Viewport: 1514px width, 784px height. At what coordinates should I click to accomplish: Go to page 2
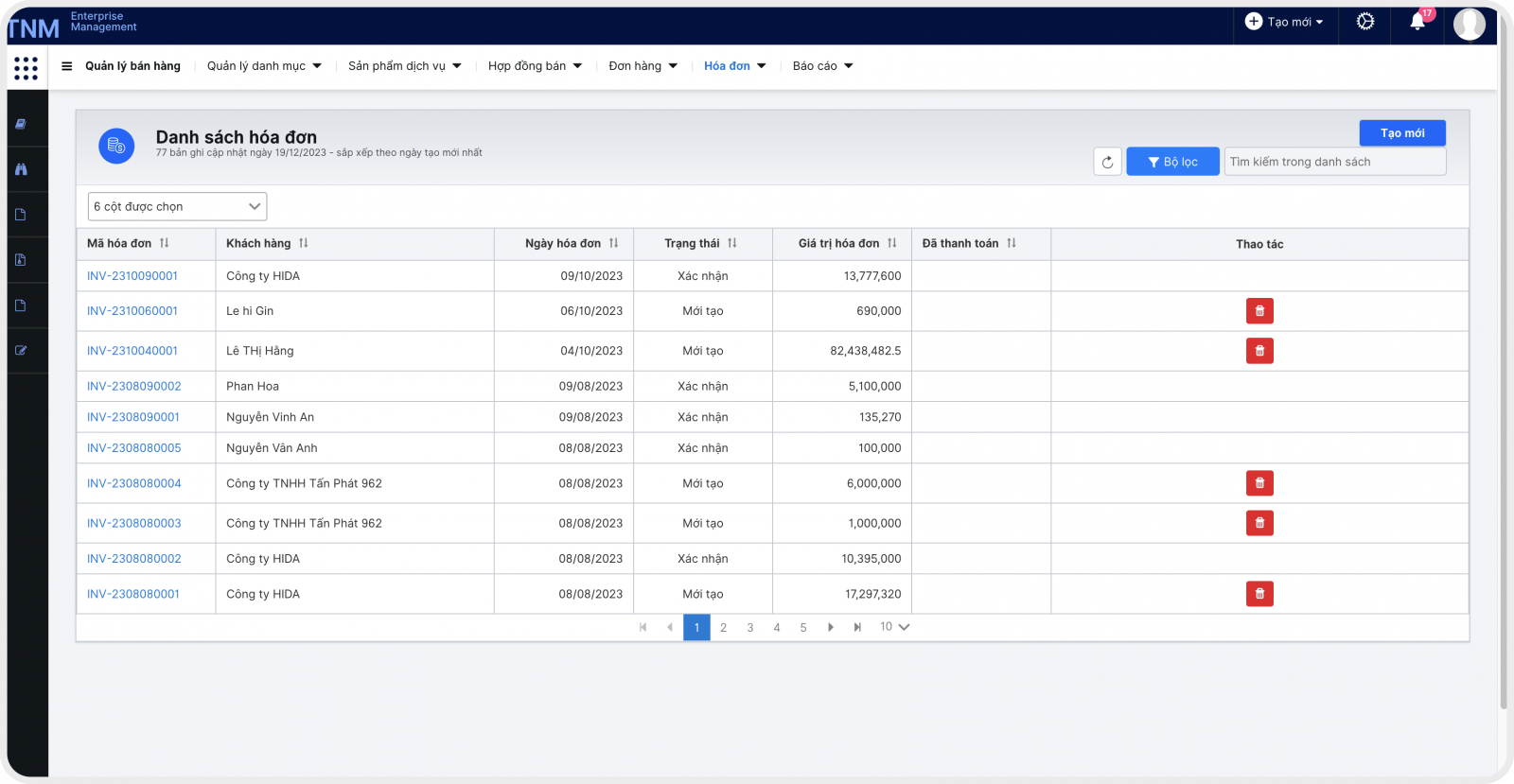click(724, 627)
